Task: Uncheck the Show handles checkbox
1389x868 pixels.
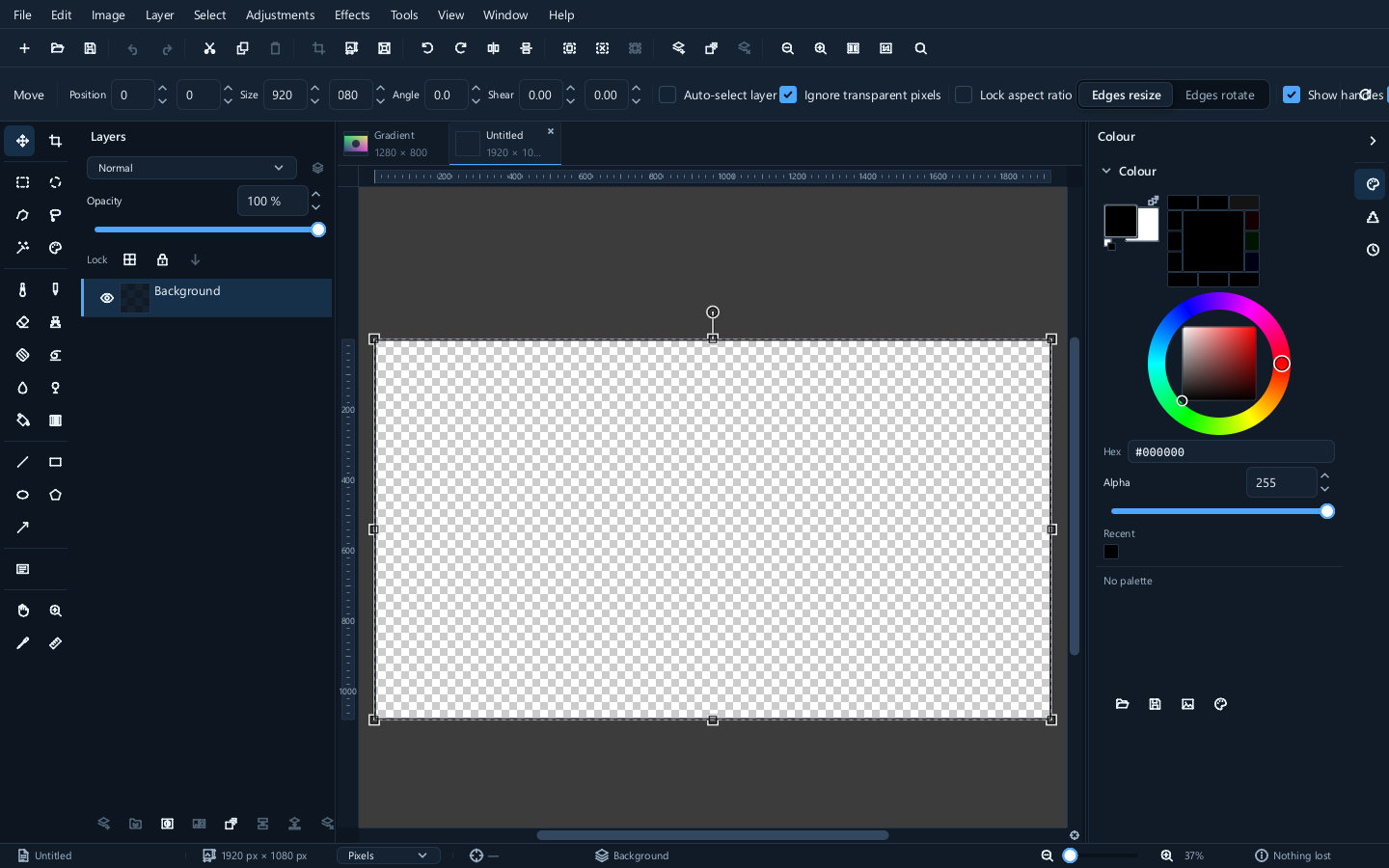Action: pyautogui.click(x=1292, y=95)
